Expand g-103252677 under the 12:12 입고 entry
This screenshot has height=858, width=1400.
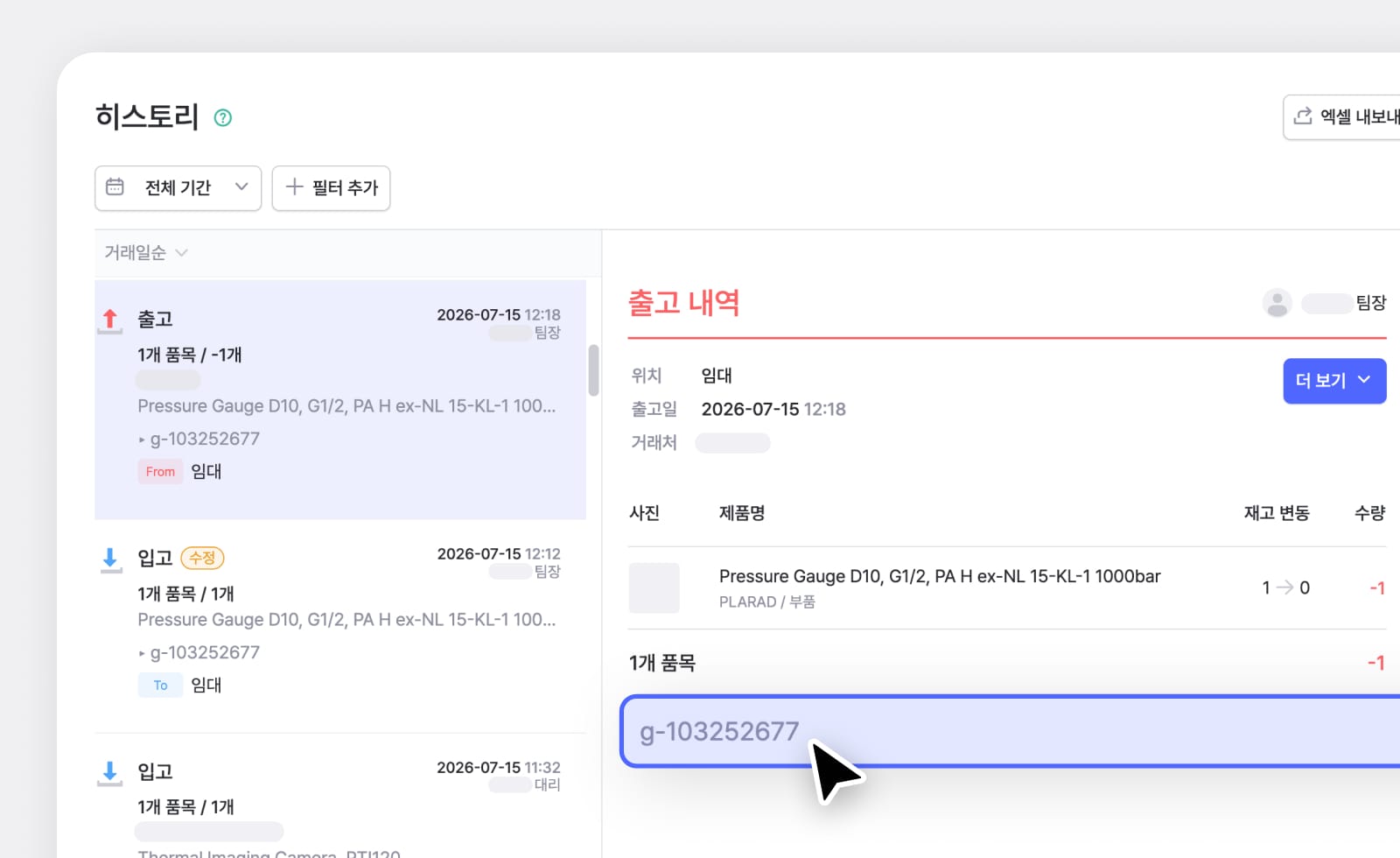click(x=199, y=652)
